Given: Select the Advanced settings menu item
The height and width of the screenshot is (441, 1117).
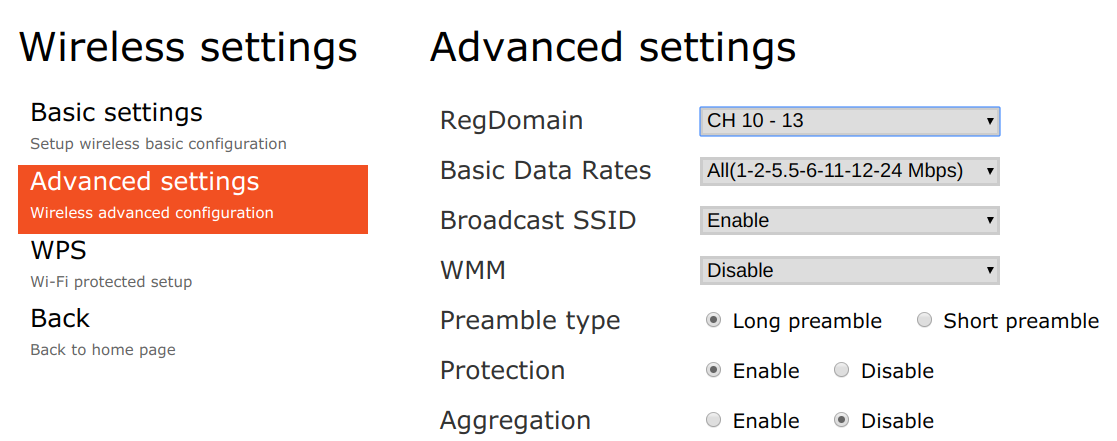Looking at the screenshot, I should tap(192, 199).
